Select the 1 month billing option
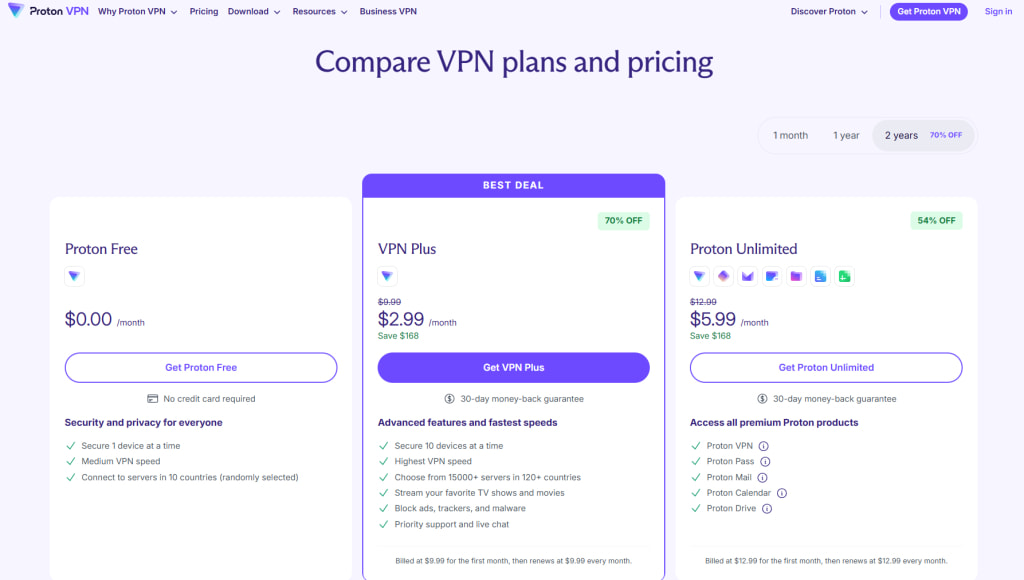This screenshot has width=1024, height=580. tap(790, 136)
